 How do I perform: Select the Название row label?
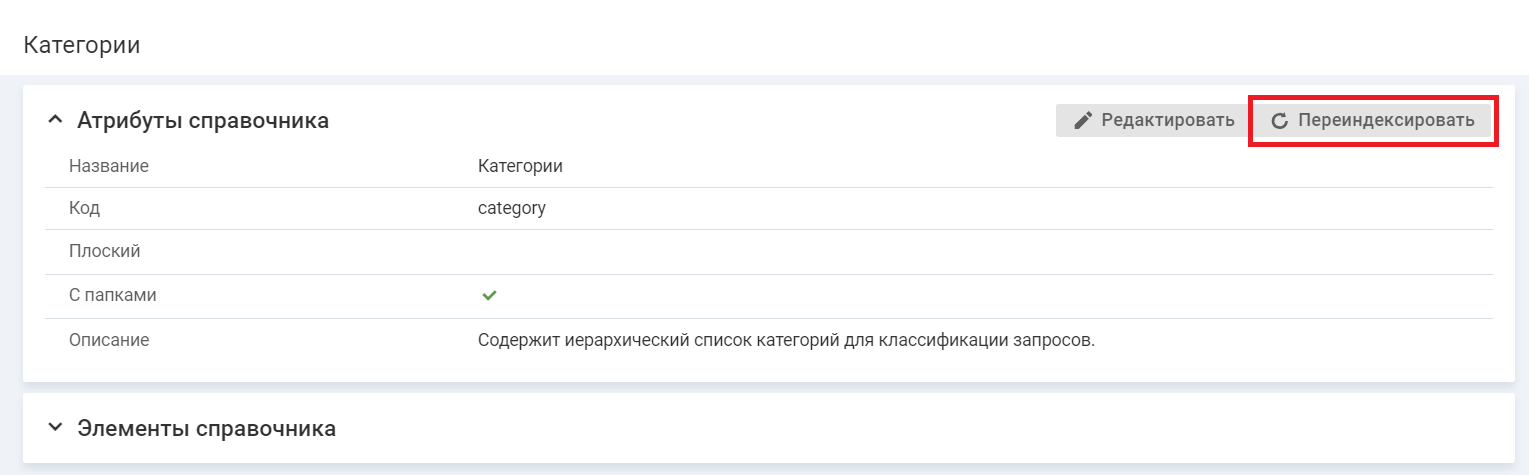[109, 166]
